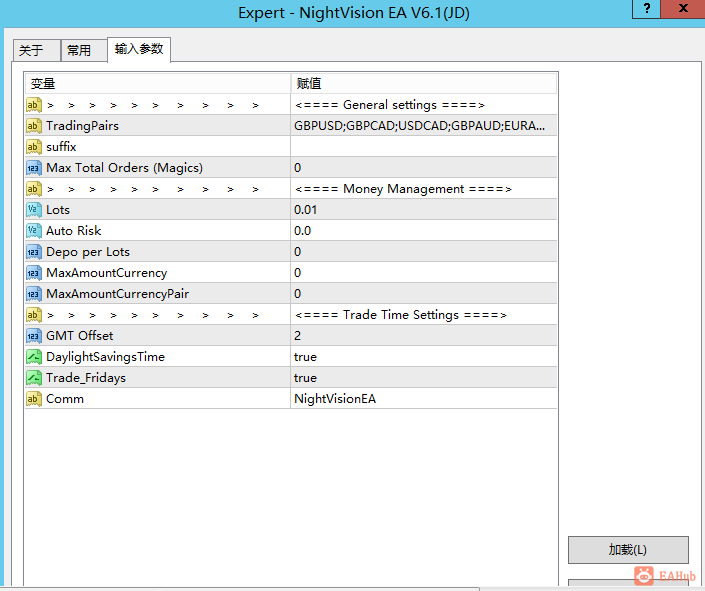Click the DaylightSavingsTime boolean icon
The width and height of the screenshot is (705, 591).
(x=34, y=357)
